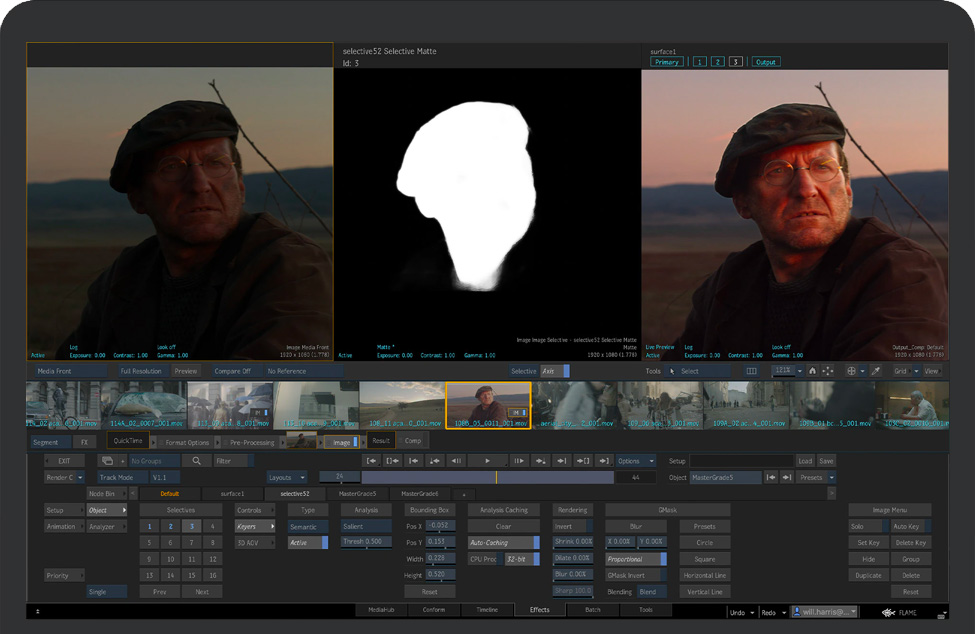This screenshot has width=975, height=634.
Task: Click the home reset-view icon
Action: [x=812, y=371]
